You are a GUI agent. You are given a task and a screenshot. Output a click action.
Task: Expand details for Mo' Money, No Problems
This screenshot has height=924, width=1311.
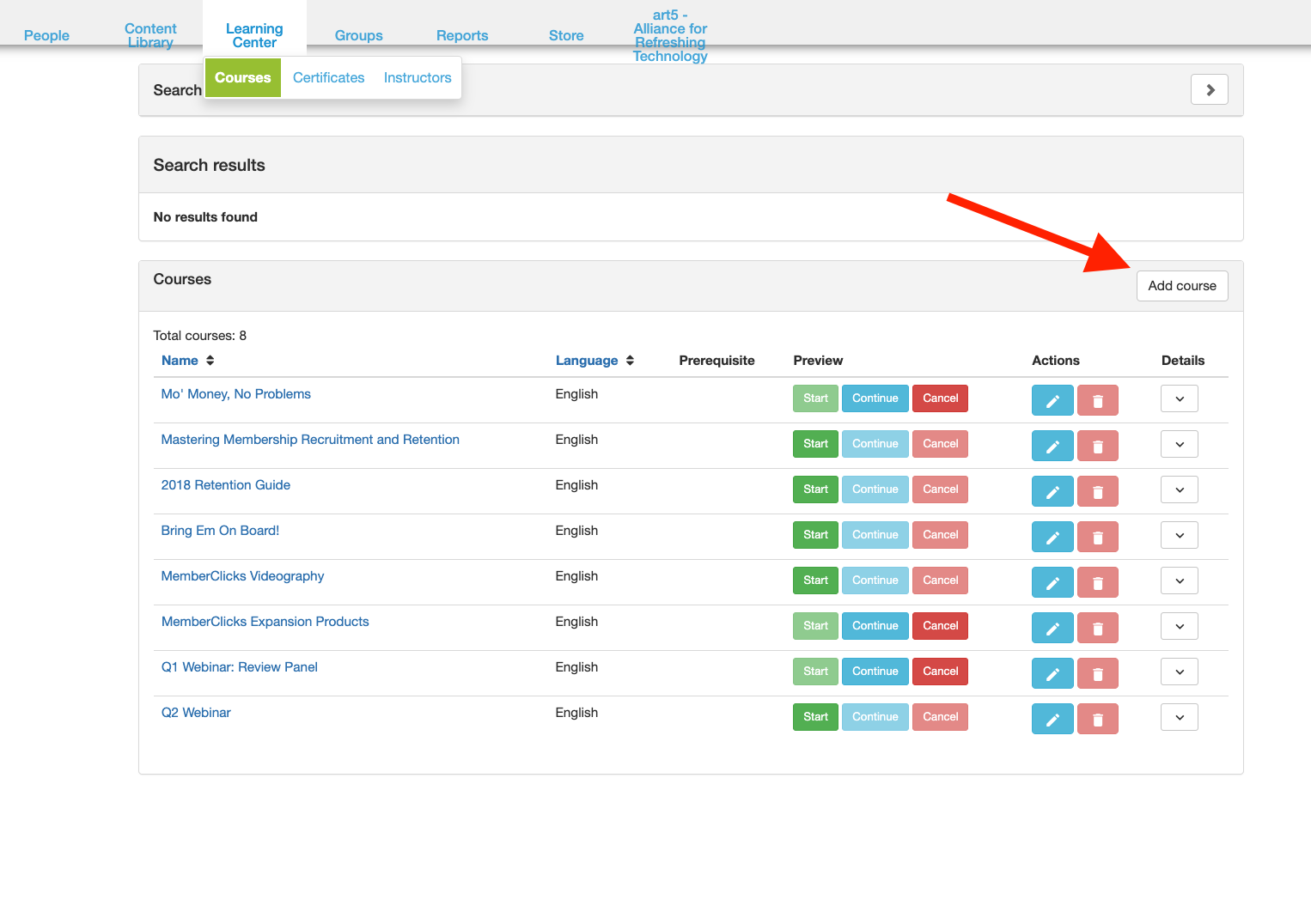coord(1179,398)
